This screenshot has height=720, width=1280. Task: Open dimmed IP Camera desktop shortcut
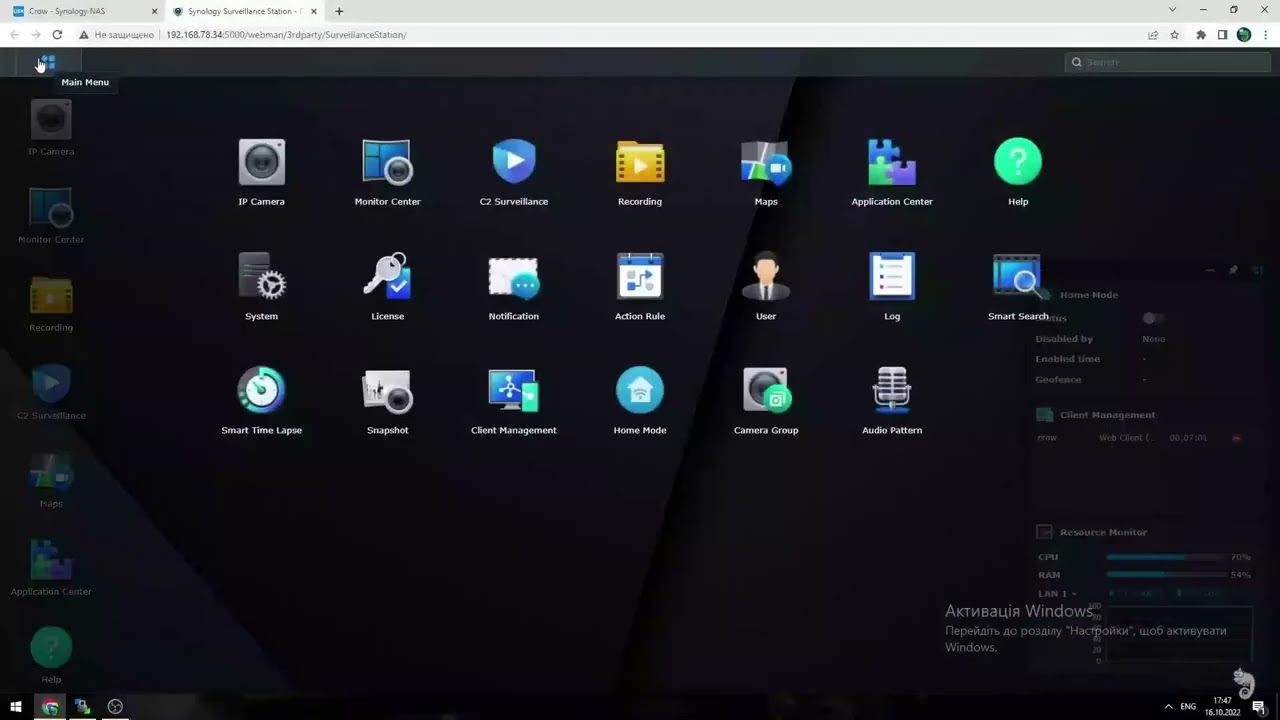51,128
